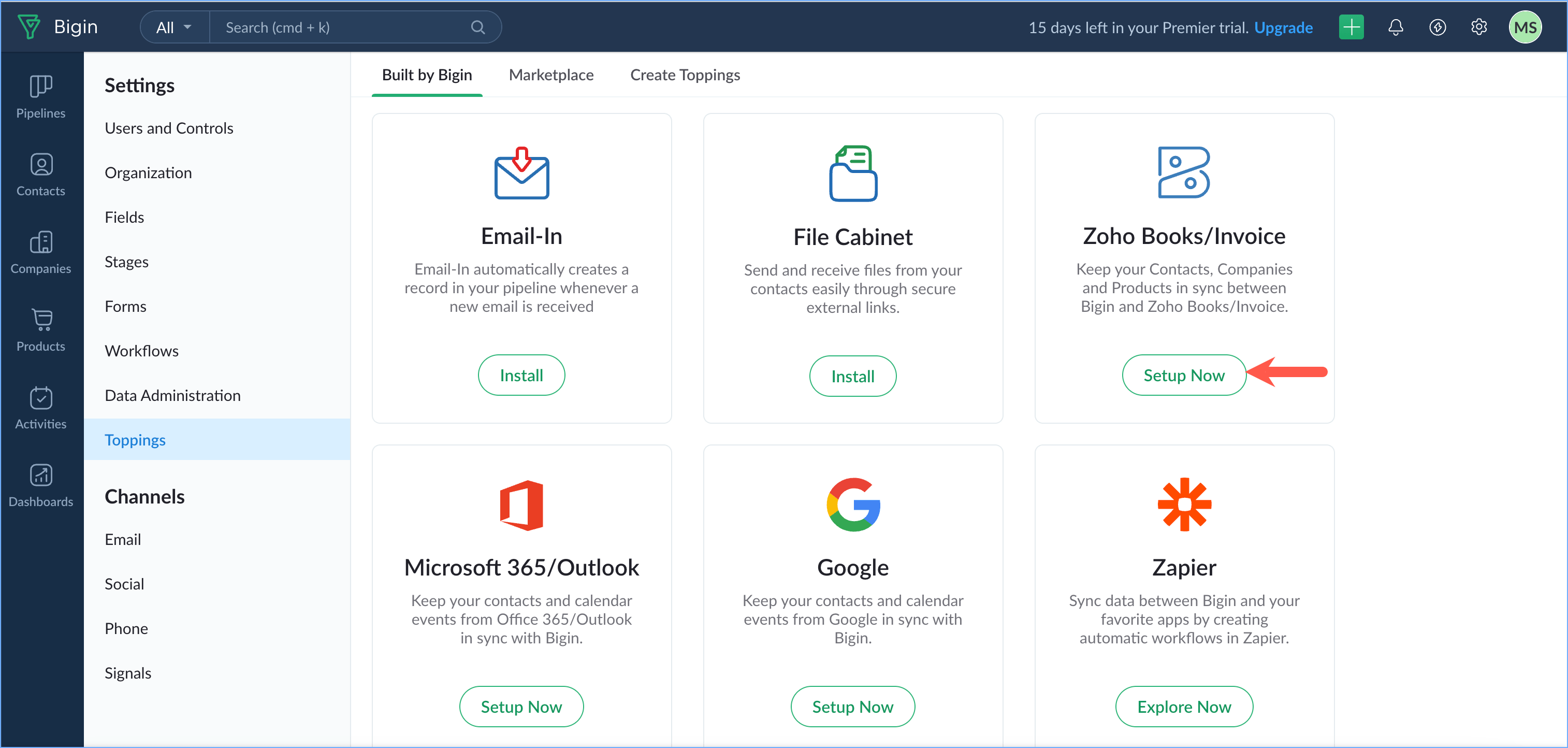The width and height of the screenshot is (1568, 748).
Task: Click the Microsoft 365/Outlook card title
Action: tap(521, 567)
